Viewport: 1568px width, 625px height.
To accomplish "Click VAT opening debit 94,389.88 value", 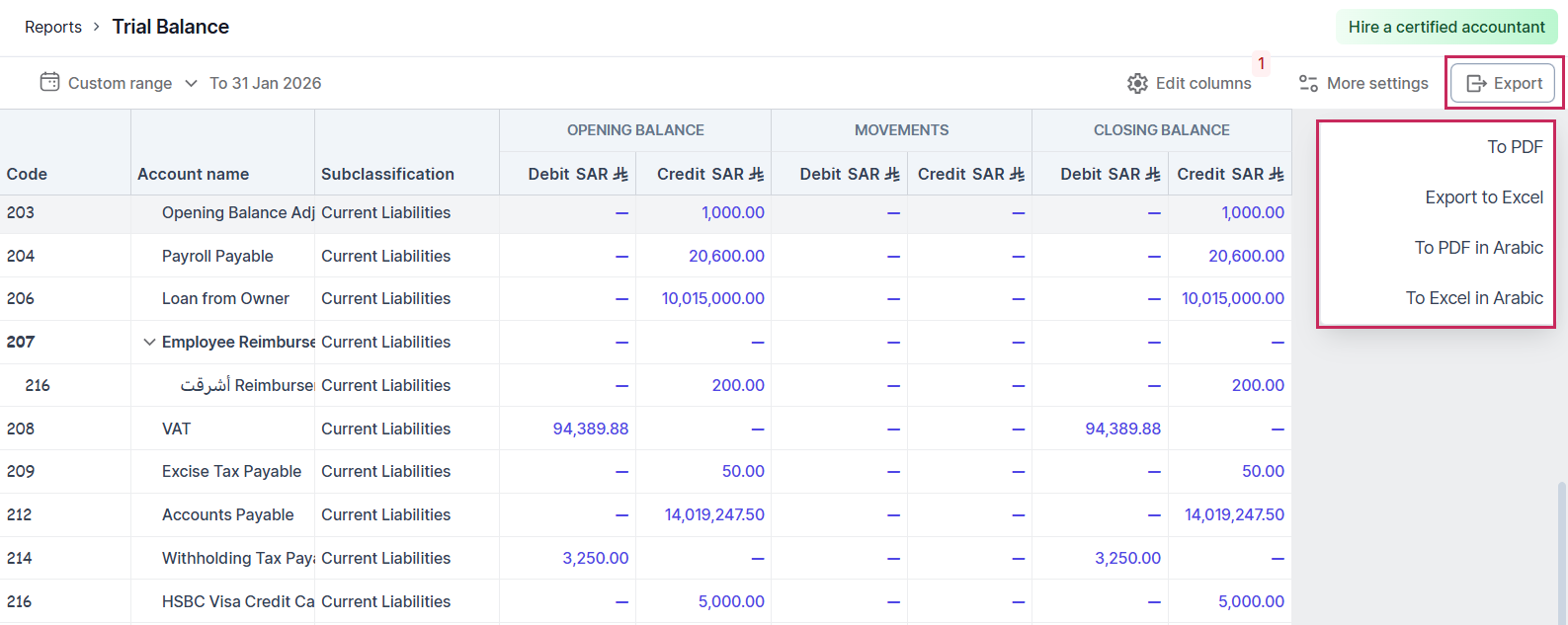I will pyautogui.click(x=590, y=429).
